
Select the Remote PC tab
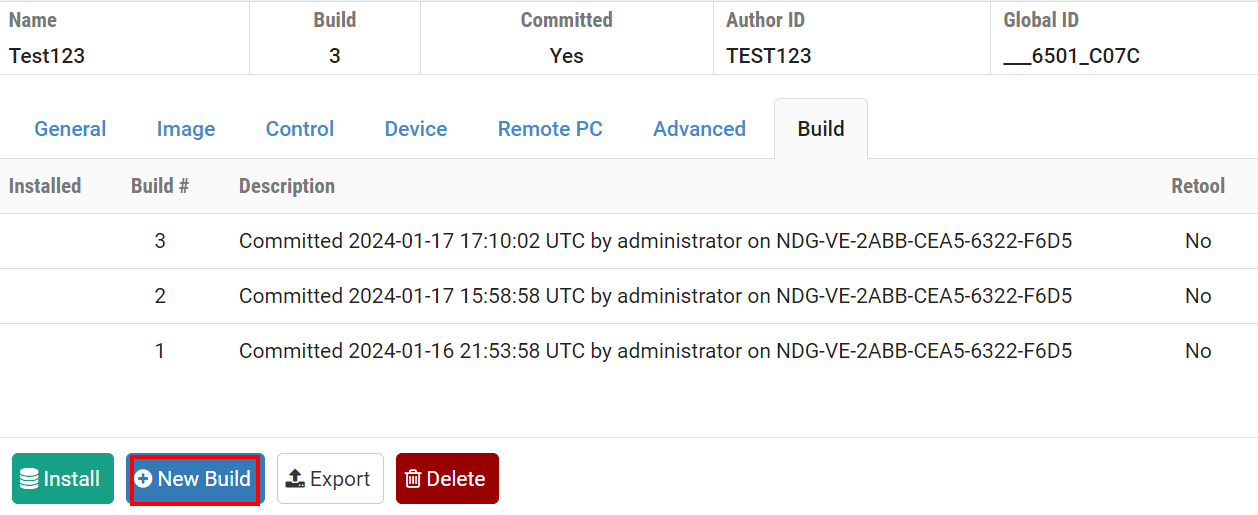[x=550, y=129]
